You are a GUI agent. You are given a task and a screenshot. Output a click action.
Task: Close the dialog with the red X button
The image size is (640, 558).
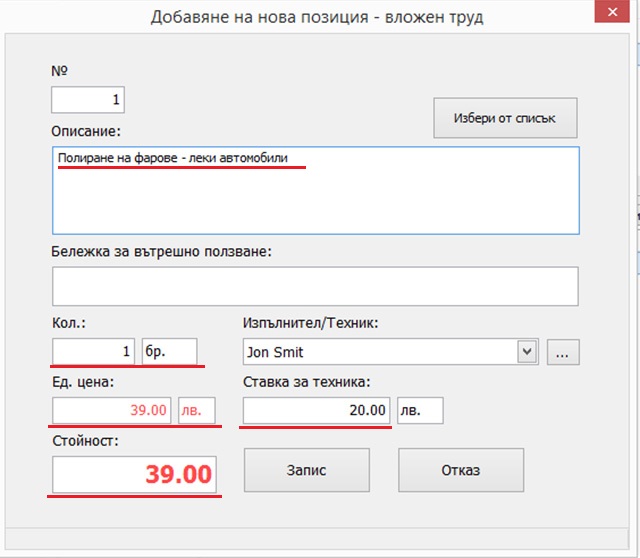pos(612,11)
